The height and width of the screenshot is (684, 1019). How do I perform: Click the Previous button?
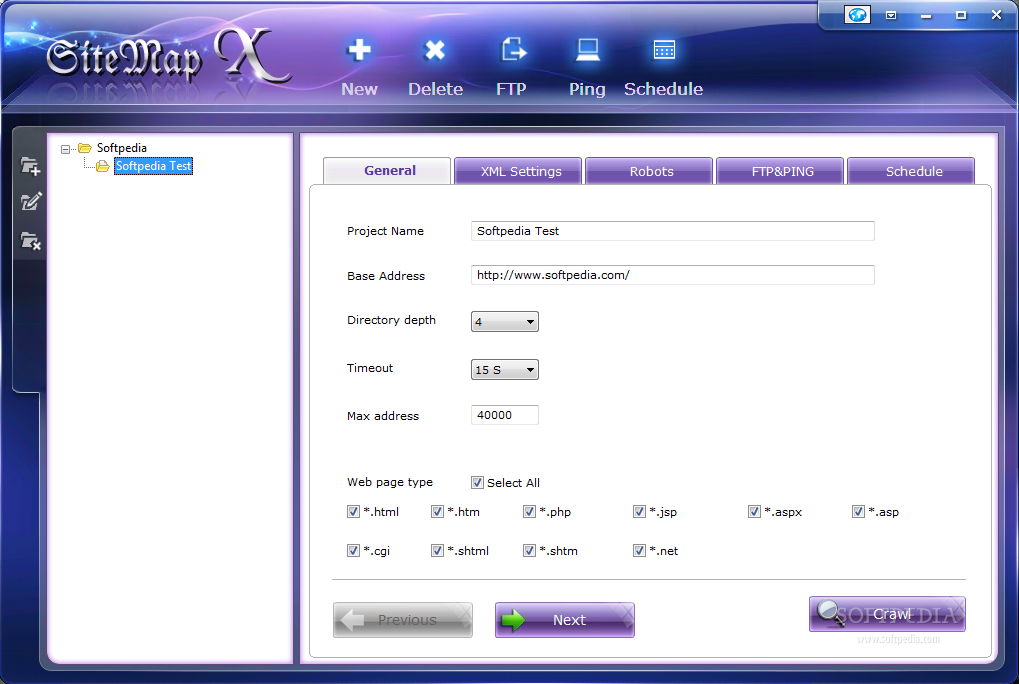(x=403, y=620)
